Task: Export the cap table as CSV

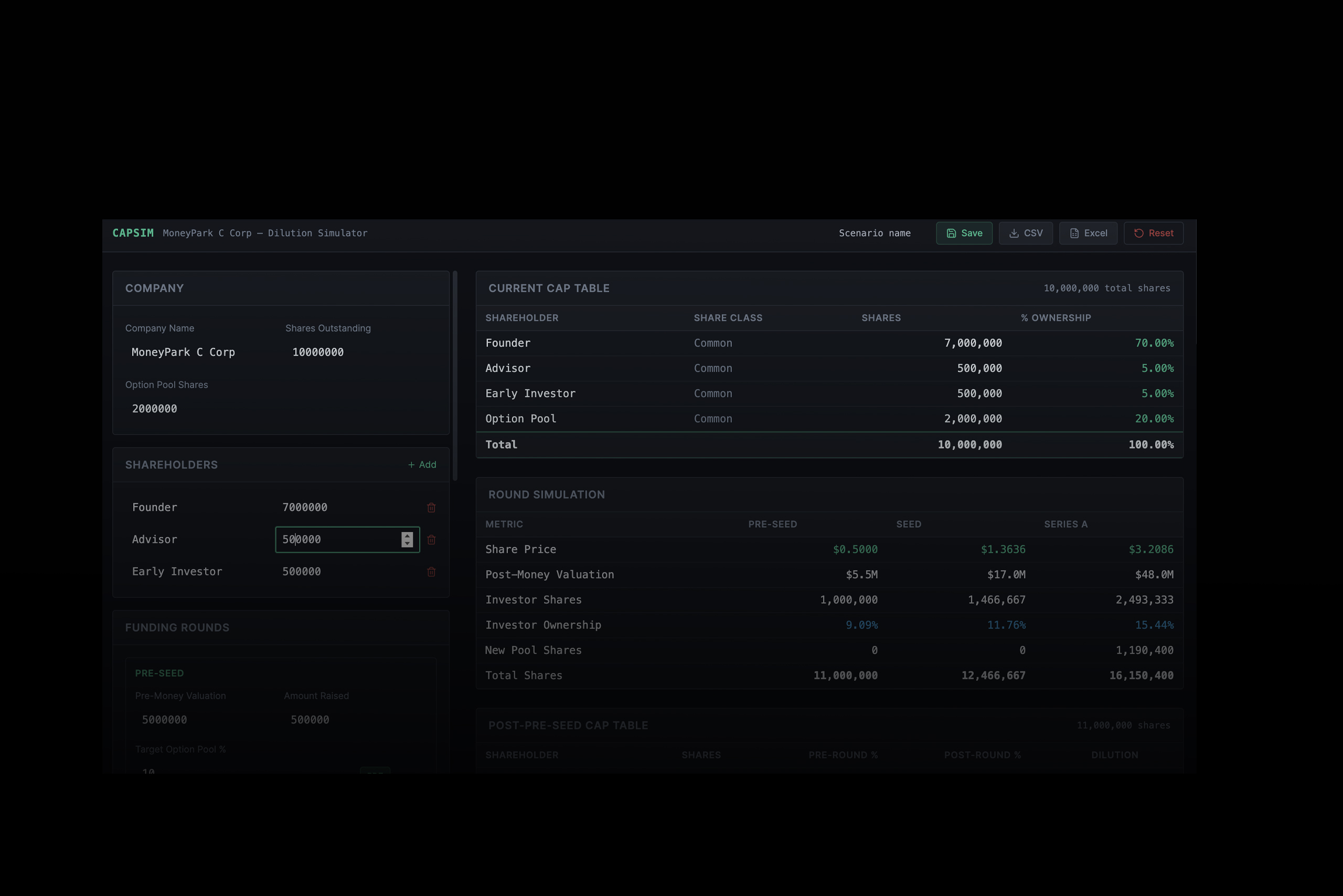Action: (x=1025, y=233)
